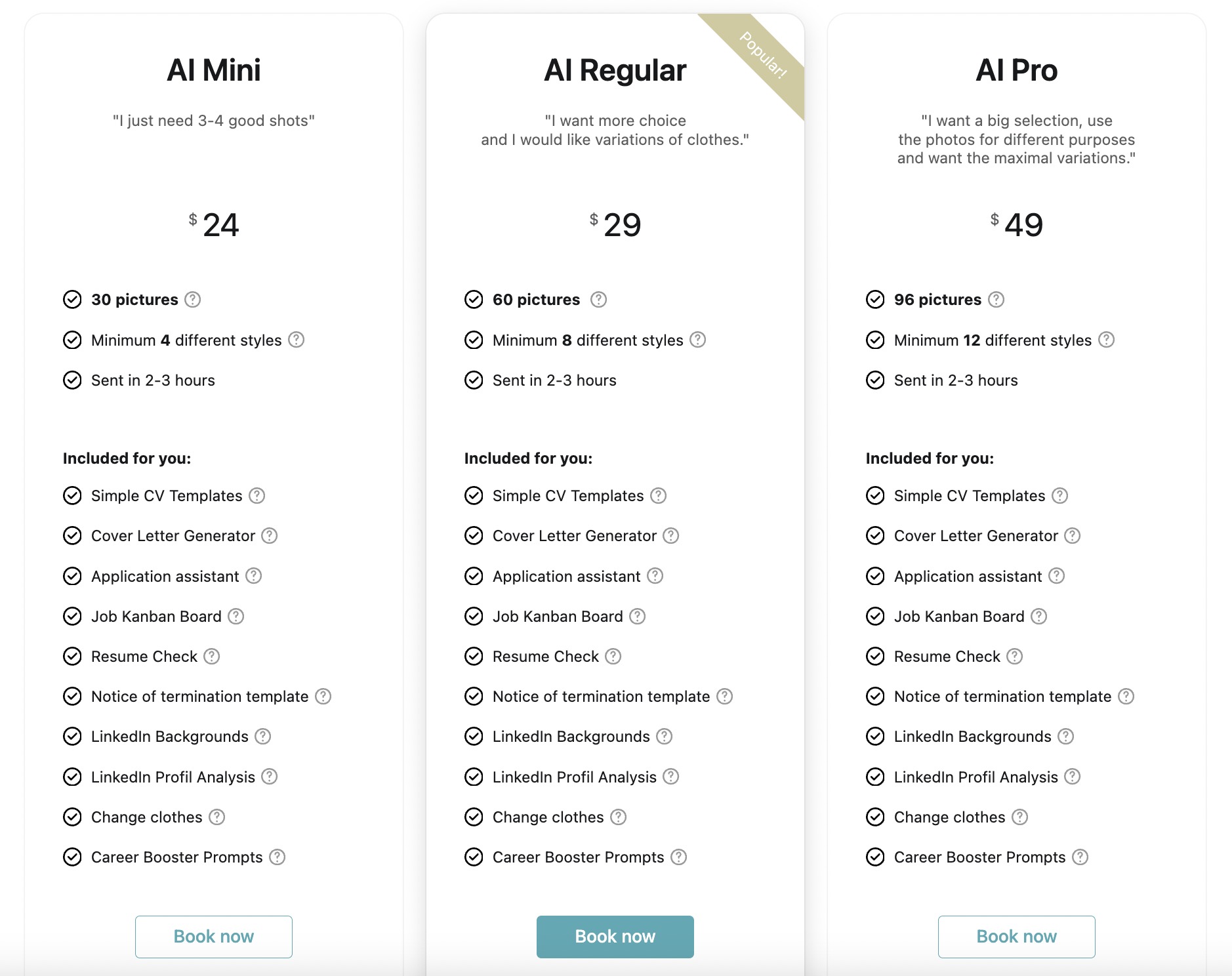1232x976 pixels.
Task: Click question mark beside 96 pictures
Action: click(x=996, y=300)
